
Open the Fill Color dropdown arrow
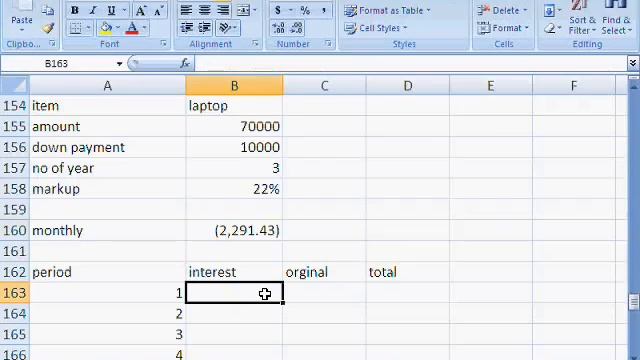118,28
